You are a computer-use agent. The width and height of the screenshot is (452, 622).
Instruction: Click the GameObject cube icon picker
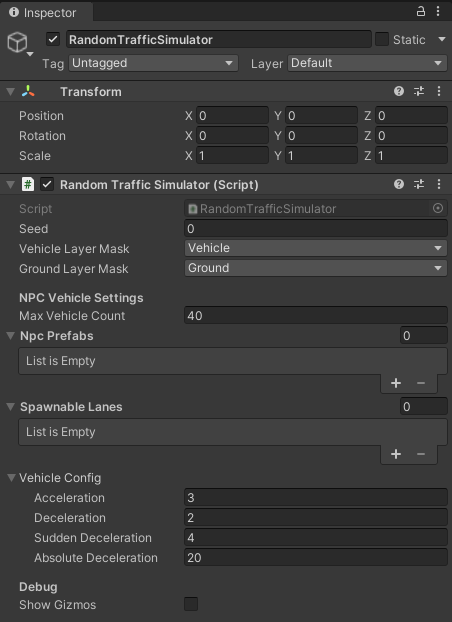[x=17, y=42]
